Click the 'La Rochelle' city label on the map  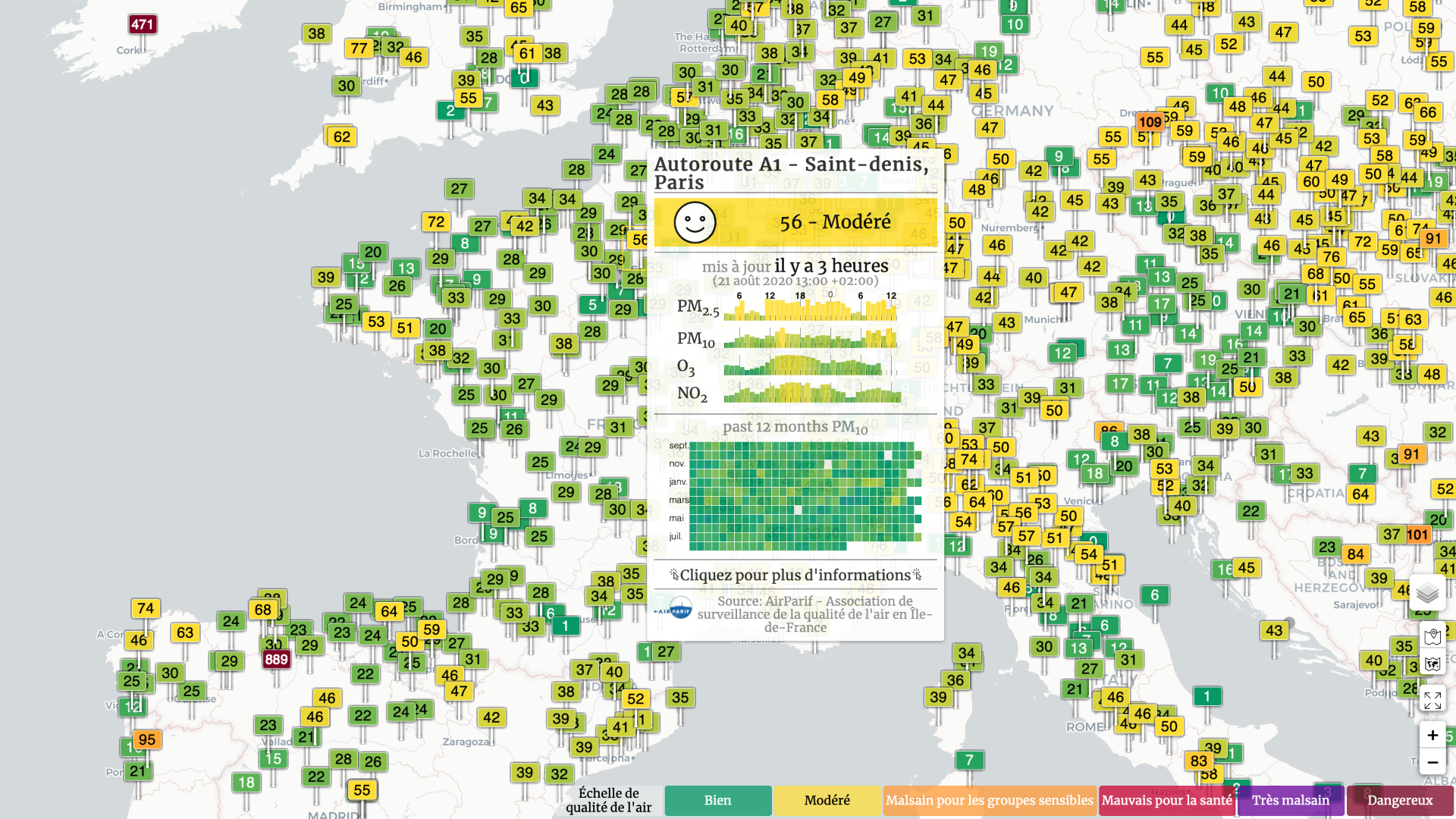pos(448,453)
